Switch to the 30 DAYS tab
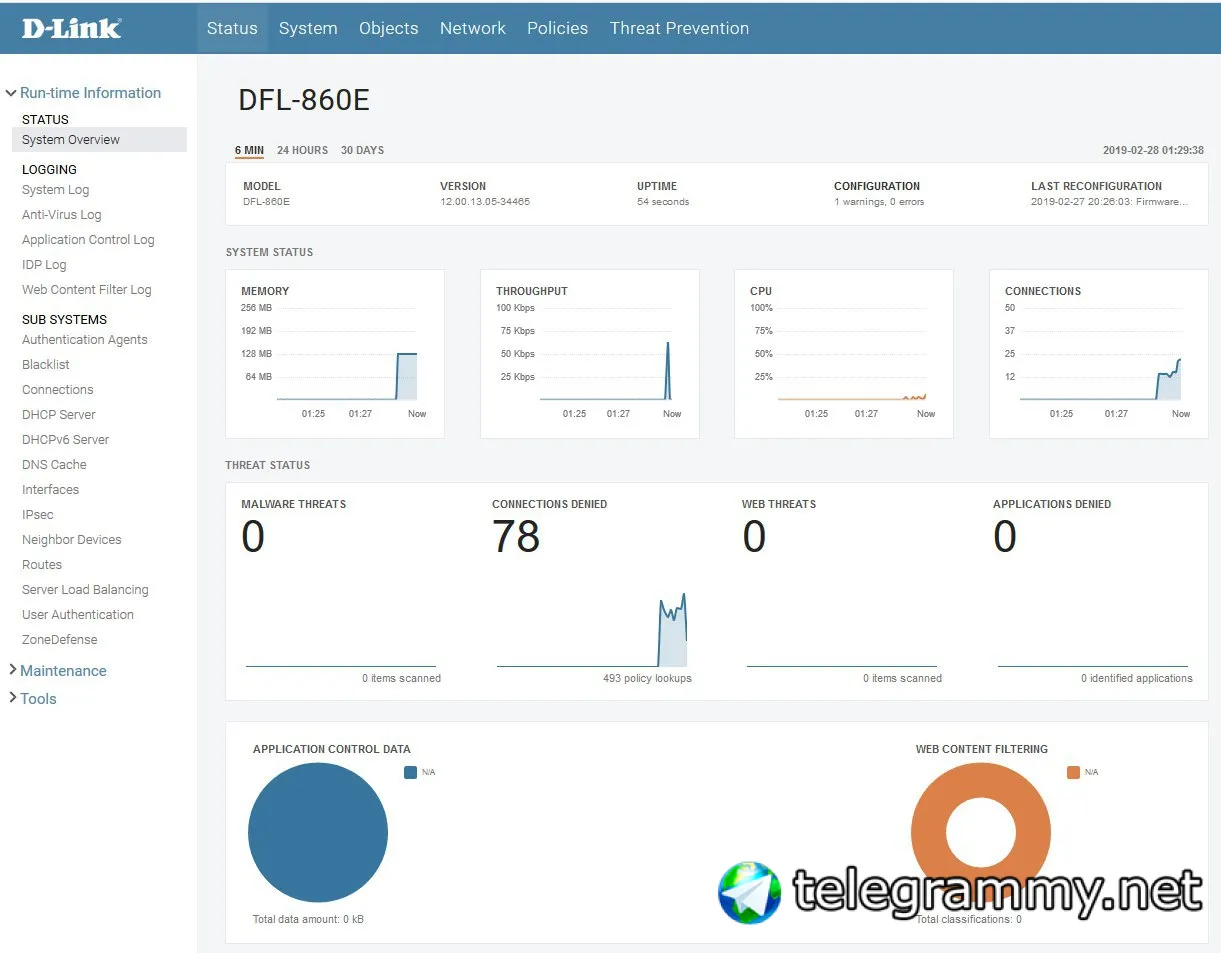 click(362, 150)
